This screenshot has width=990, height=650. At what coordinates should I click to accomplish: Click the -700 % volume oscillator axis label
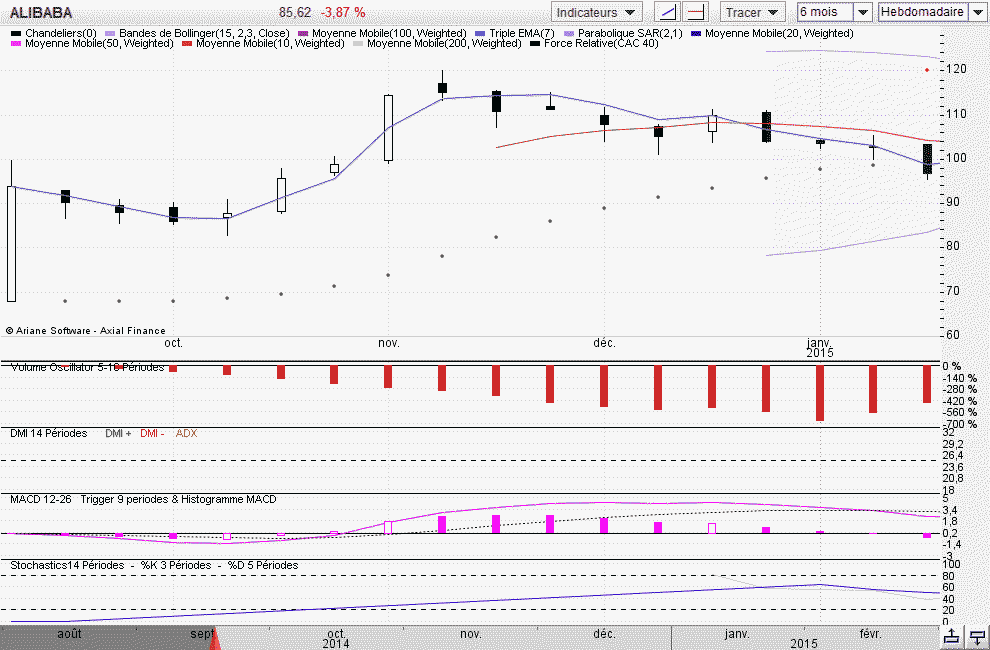(x=960, y=424)
